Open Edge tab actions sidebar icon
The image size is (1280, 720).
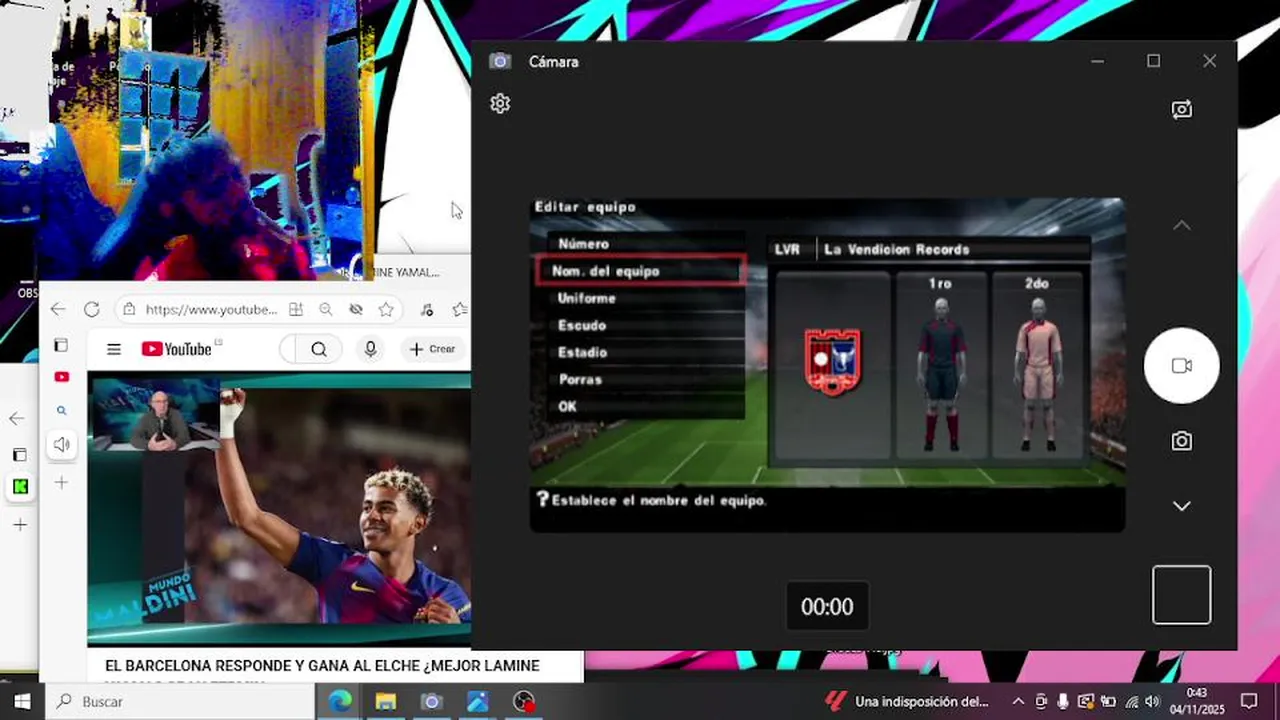[x=61, y=345]
